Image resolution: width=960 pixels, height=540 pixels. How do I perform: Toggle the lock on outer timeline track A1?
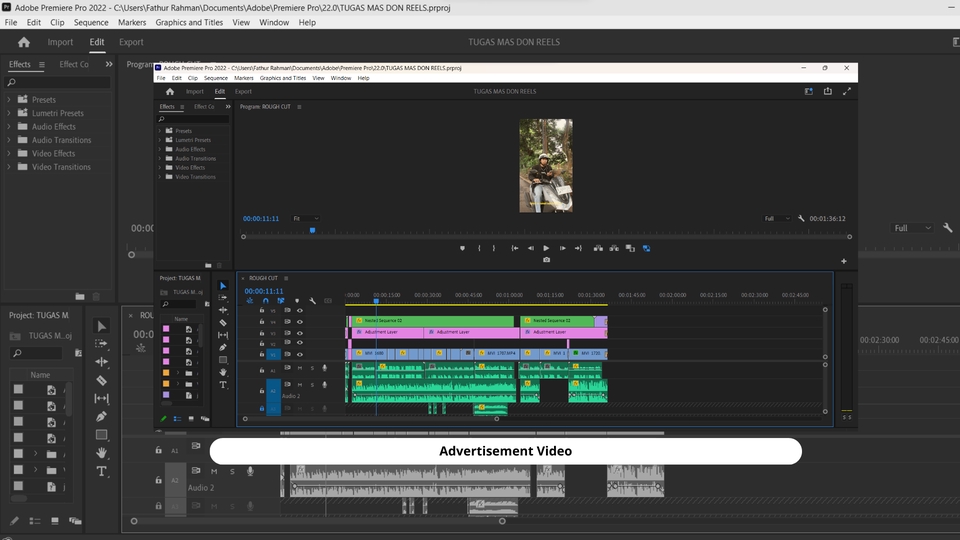point(159,451)
